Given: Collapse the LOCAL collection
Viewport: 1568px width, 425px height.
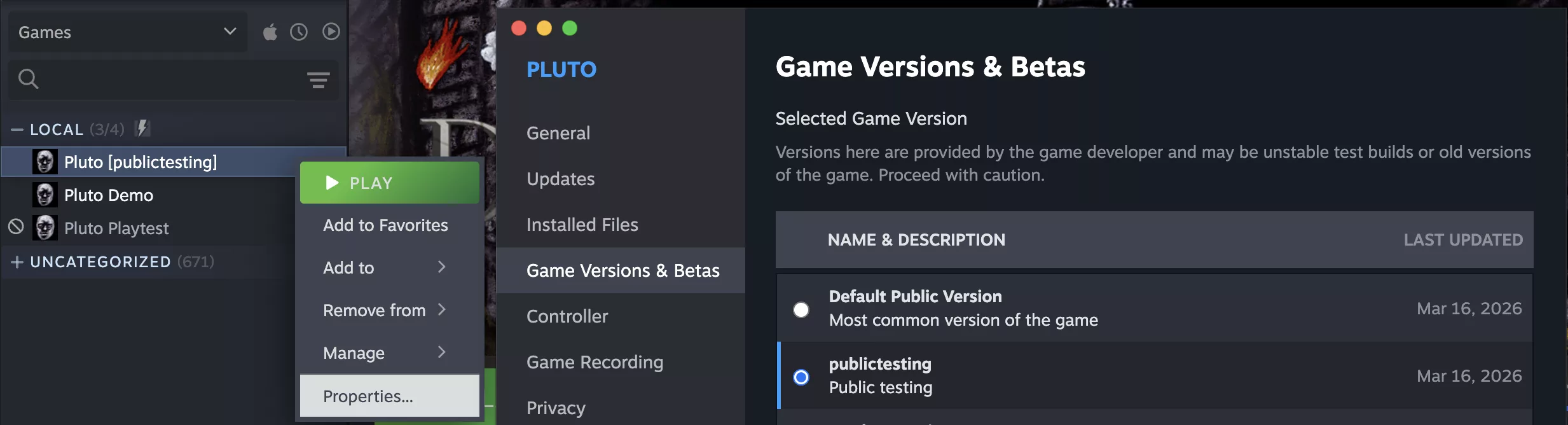Looking at the screenshot, I should pyautogui.click(x=17, y=130).
